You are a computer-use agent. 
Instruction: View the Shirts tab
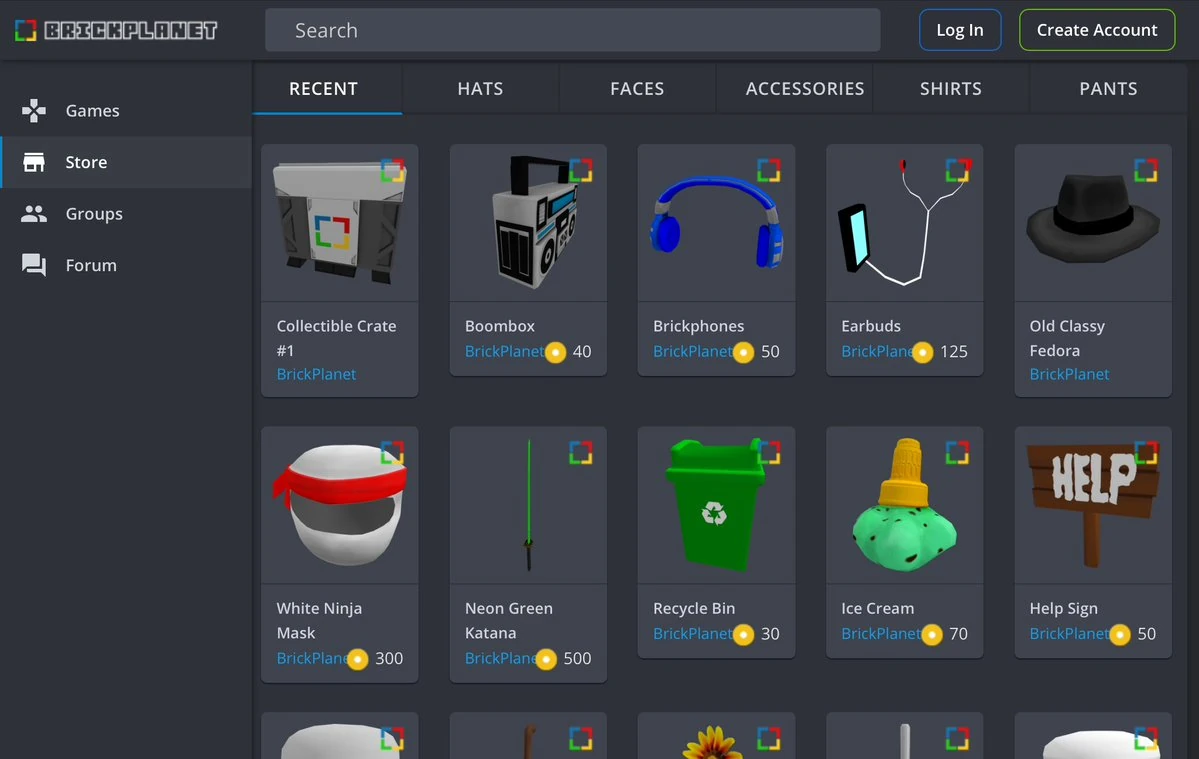(950, 88)
